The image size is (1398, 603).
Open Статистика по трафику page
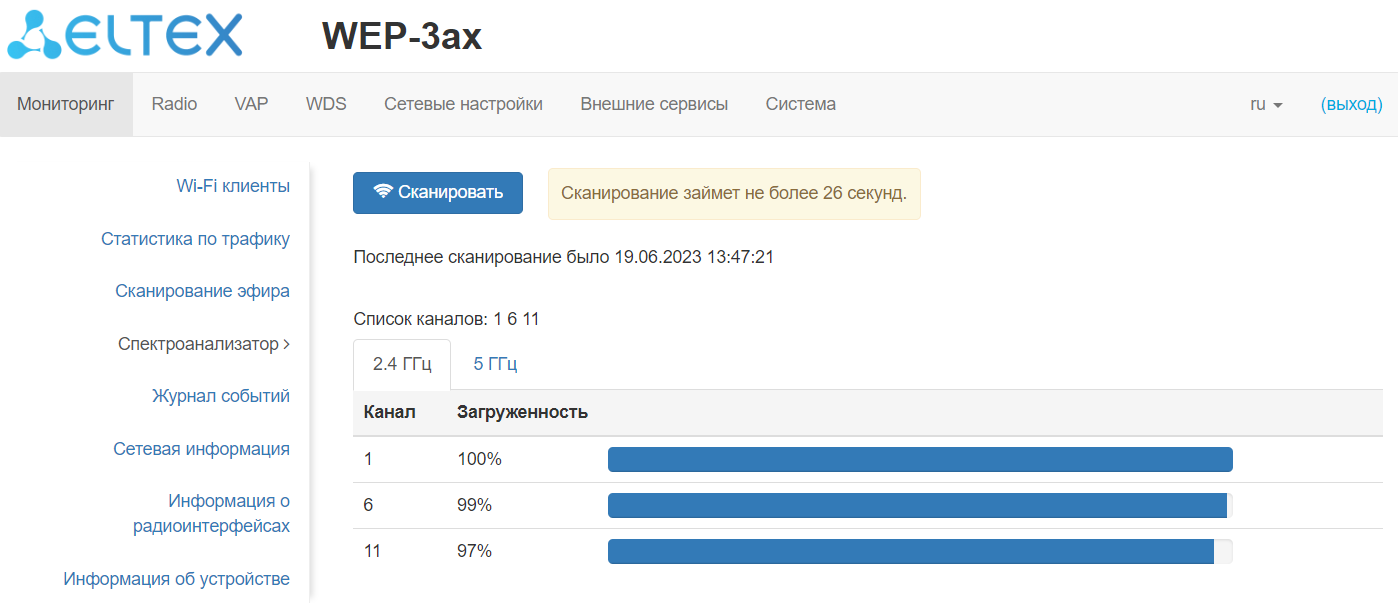click(x=195, y=239)
